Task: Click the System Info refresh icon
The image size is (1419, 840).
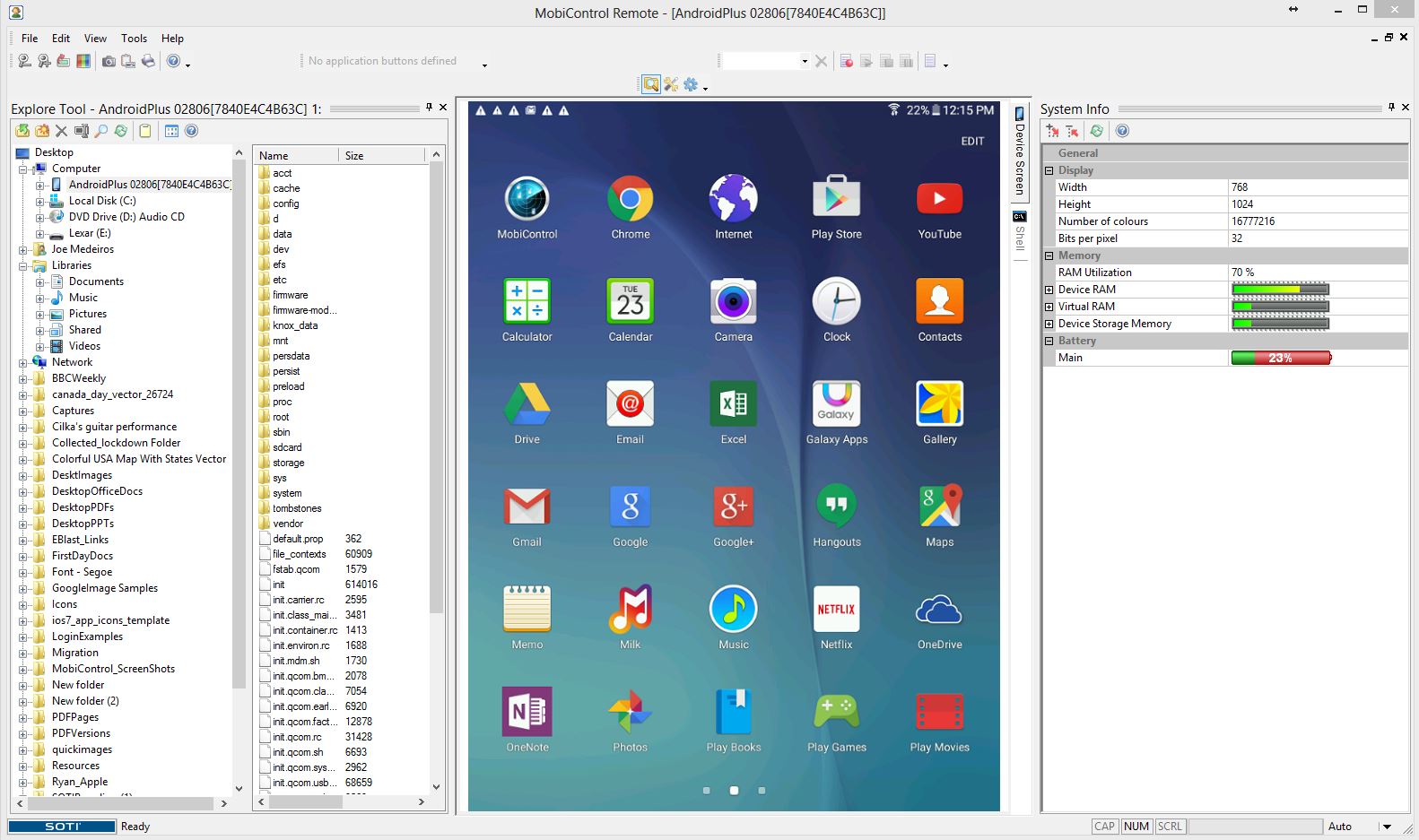Action: (x=1096, y=131)
